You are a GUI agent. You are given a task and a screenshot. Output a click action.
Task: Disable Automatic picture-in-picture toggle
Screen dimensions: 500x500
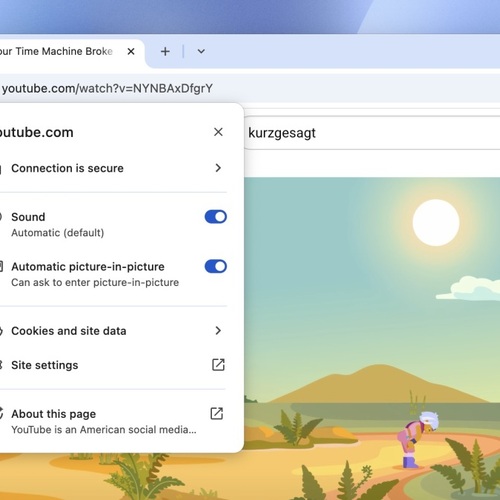(216, 266)
